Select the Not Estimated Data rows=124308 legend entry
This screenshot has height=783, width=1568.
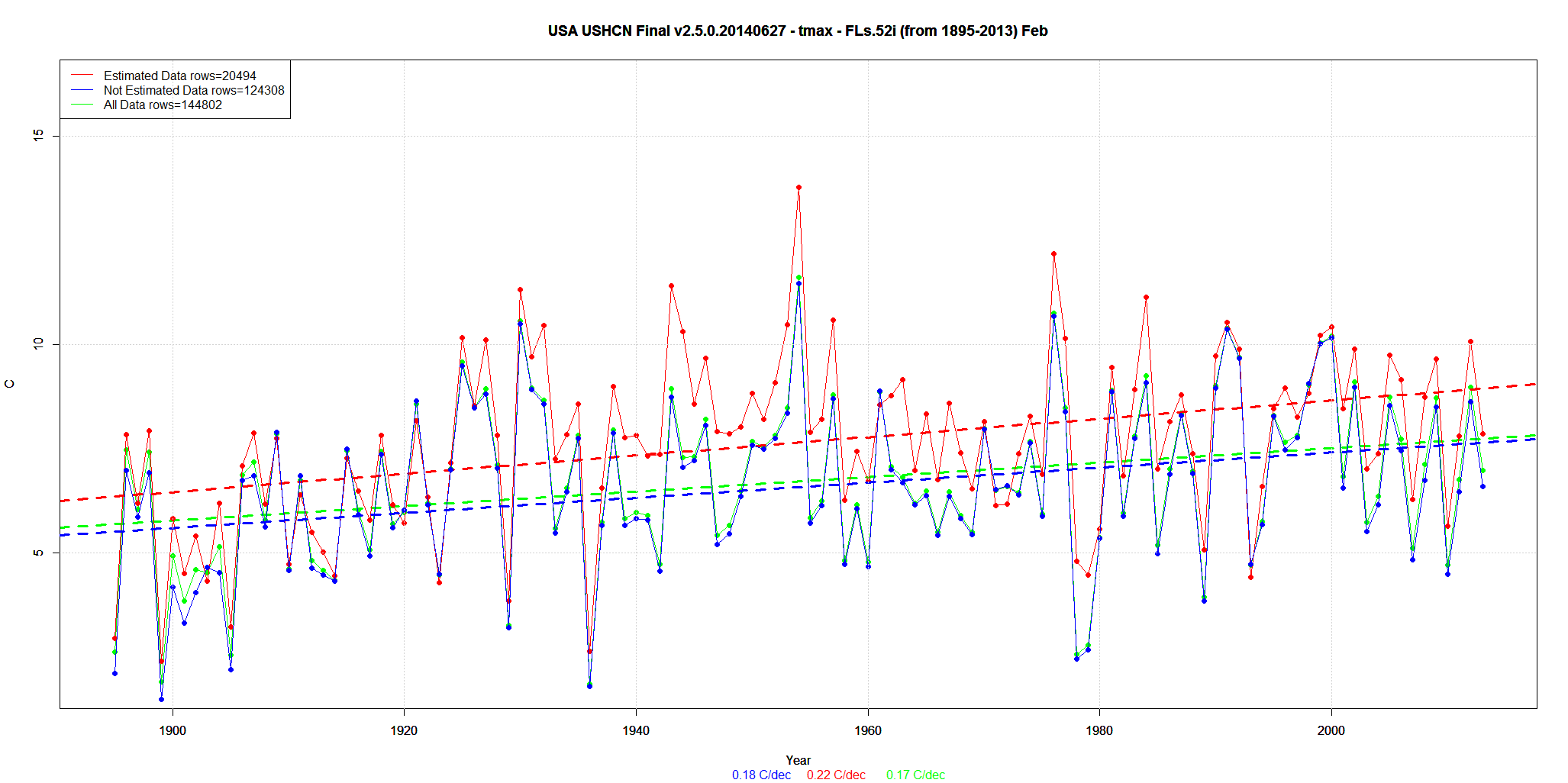tap(193, 90)
